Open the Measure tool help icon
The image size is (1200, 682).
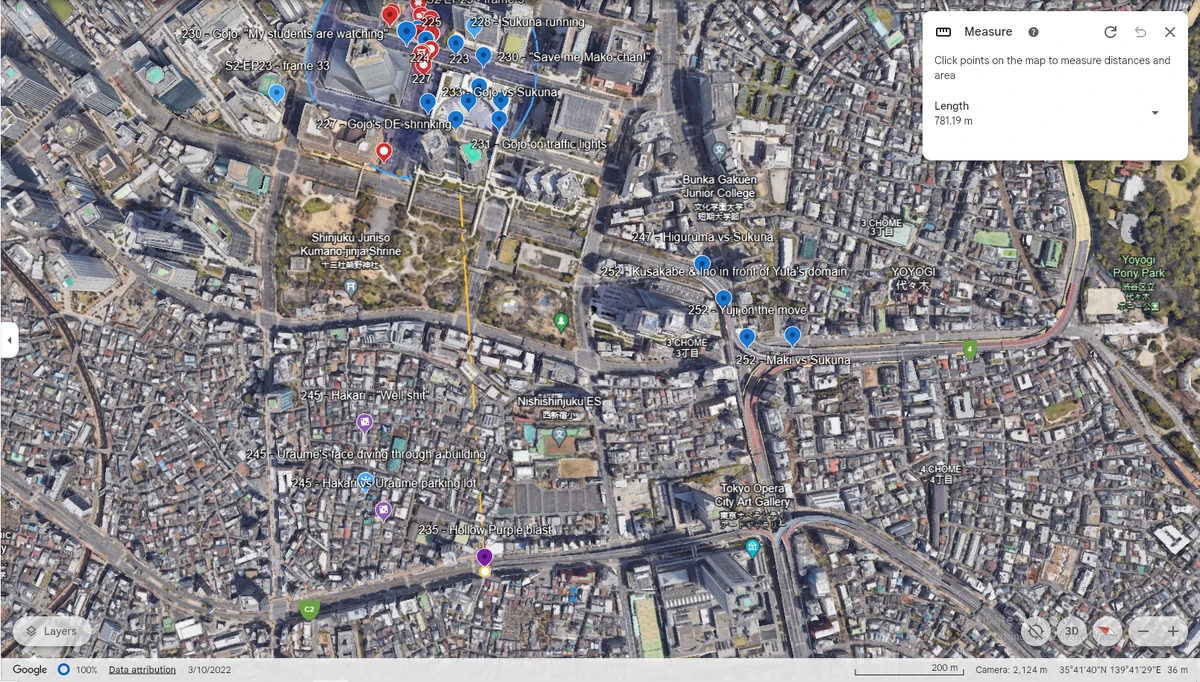point(1033,32)
